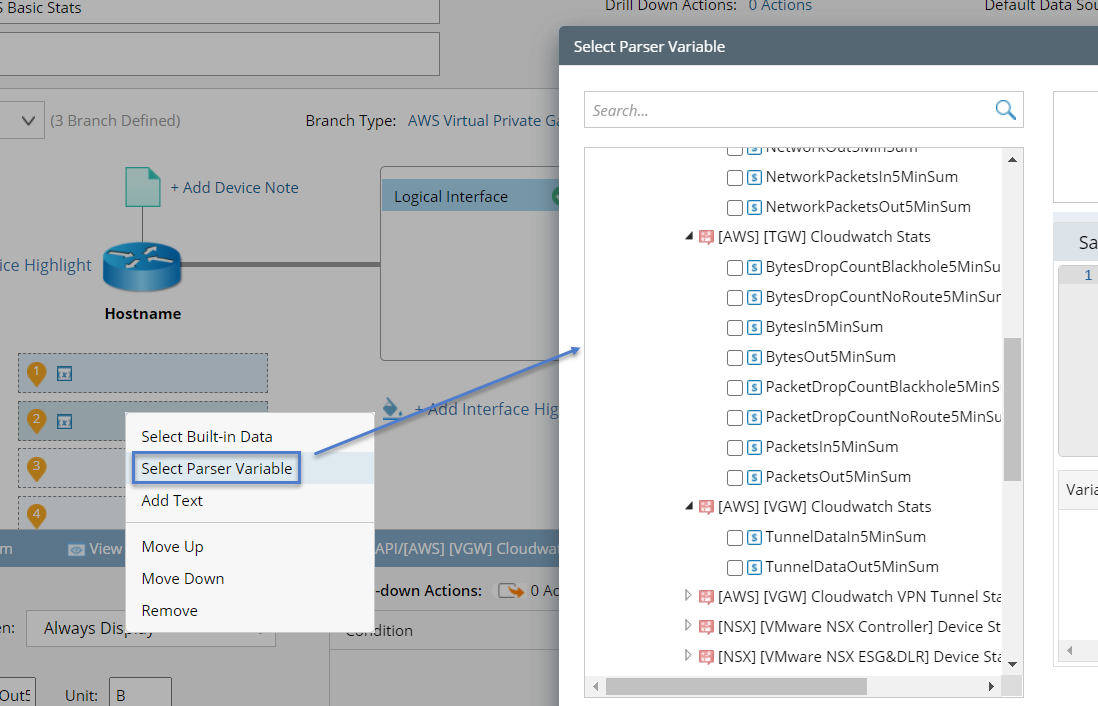The image size is (1098, 706).
Task: Click the orange marker number 3
Action: pyautogui.click(x=36, y=467)
